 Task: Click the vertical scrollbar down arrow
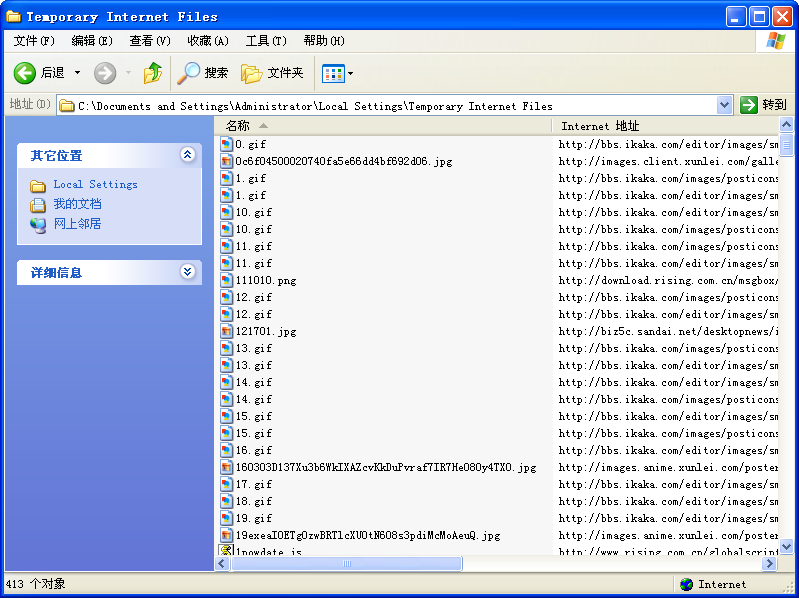786,546
